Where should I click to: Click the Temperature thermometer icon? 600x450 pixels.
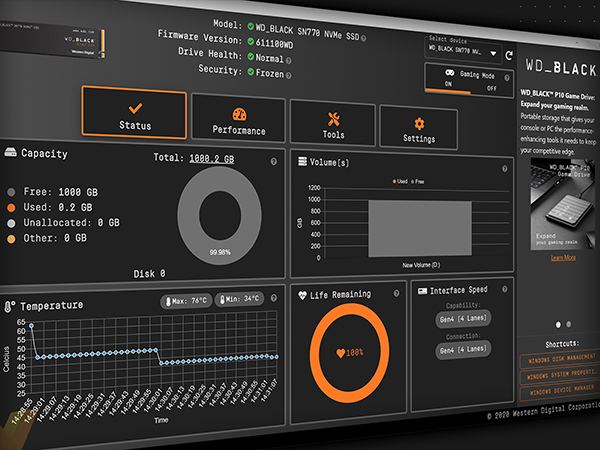9,307
